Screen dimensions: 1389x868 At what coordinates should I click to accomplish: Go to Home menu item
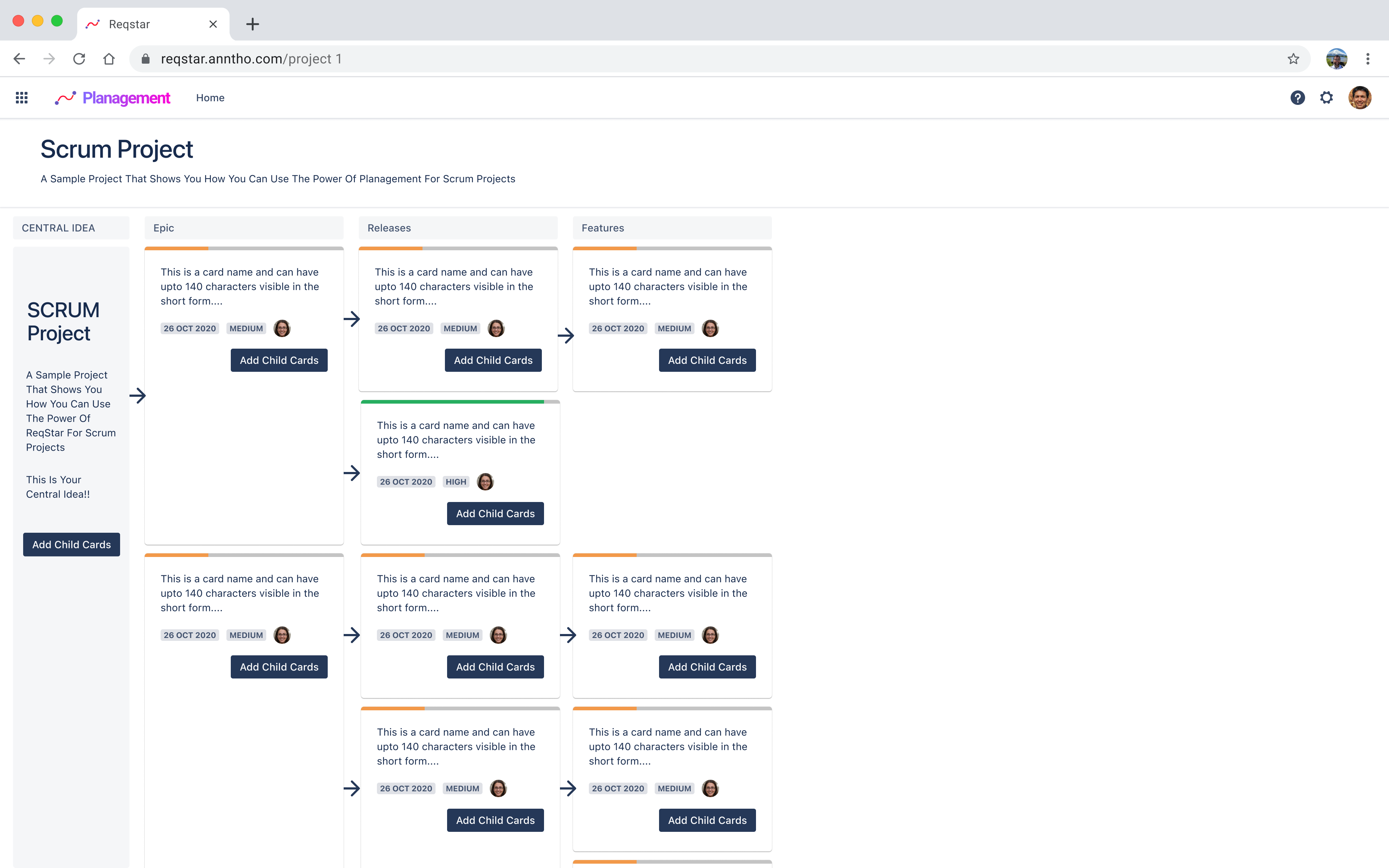coord(210,98)
